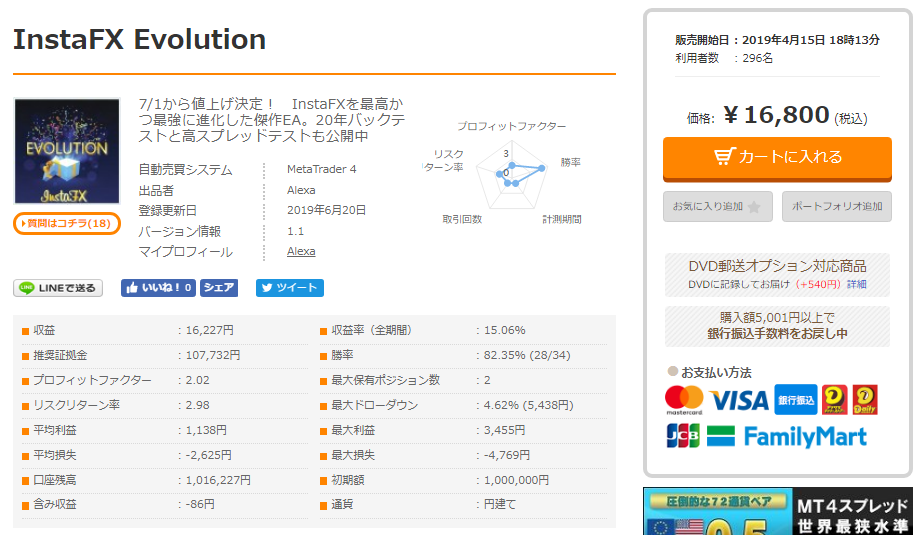
Task: Select 口座残高 value 1,016,227円
Action: (218, 480)
